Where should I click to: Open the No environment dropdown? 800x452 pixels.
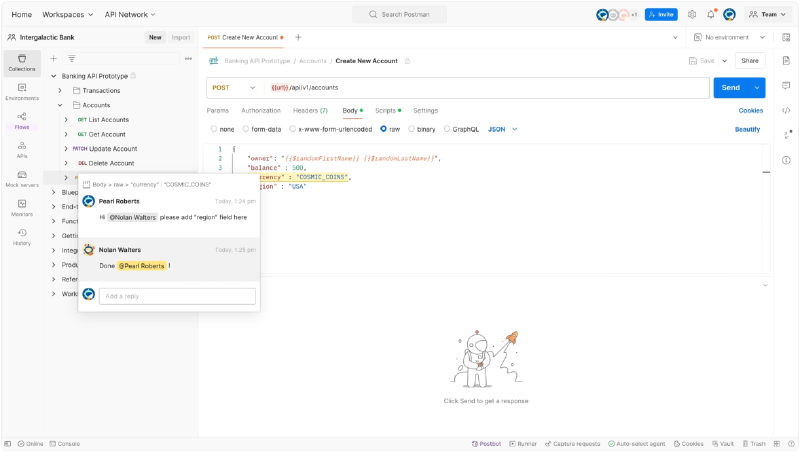pos(730,37)
